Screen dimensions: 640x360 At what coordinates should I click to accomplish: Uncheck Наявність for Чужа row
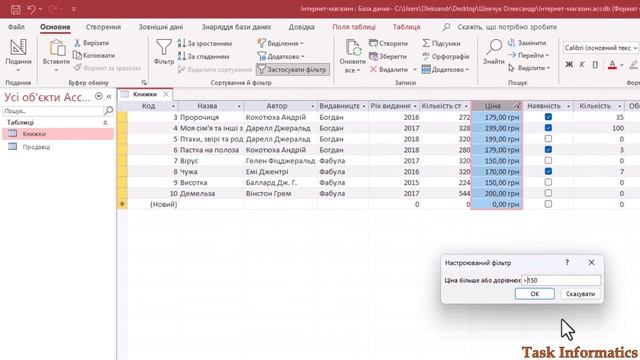pyautogui.click(x=548, y=171)
